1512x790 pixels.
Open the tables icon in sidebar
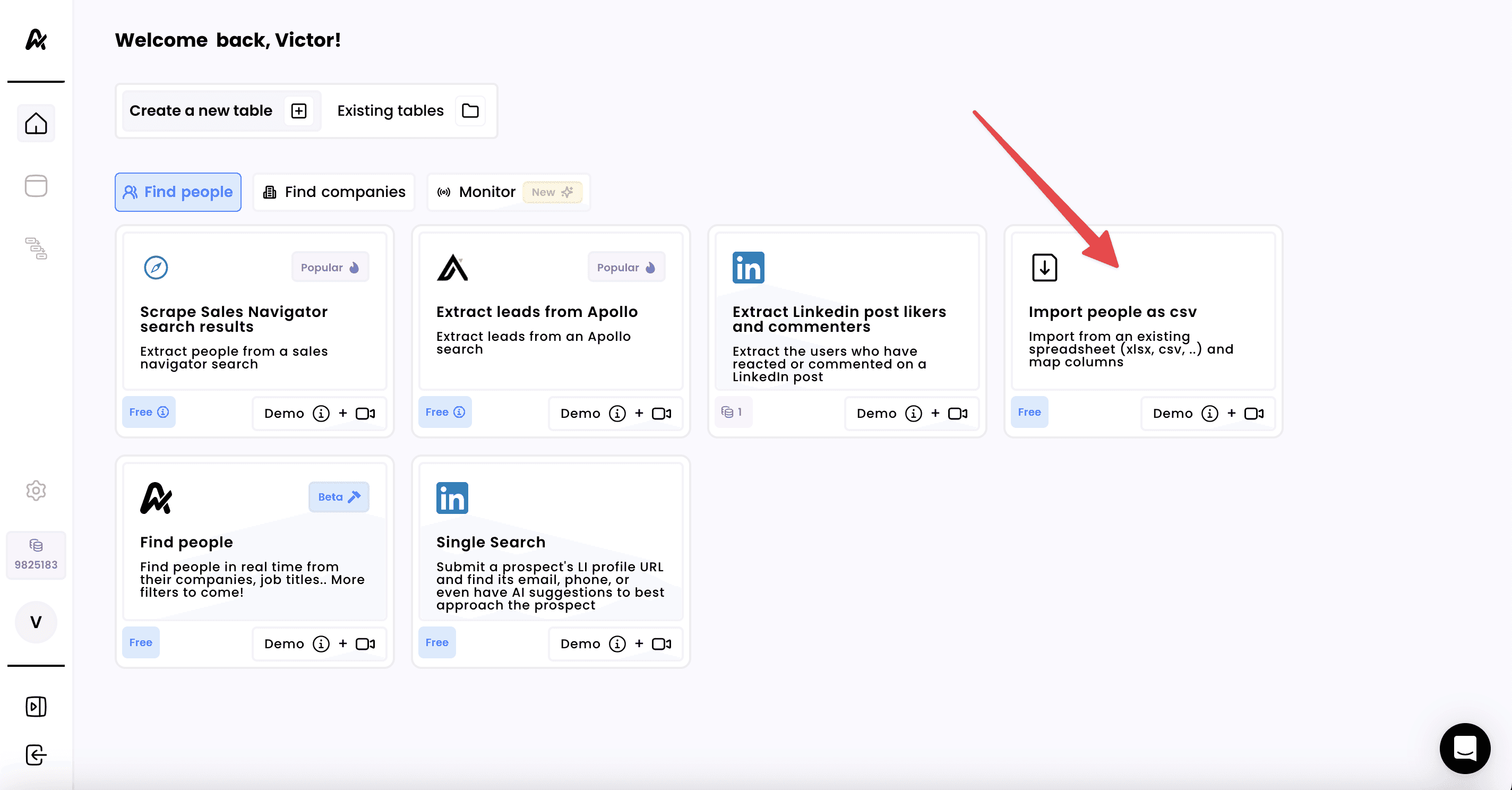pos(36,186)
